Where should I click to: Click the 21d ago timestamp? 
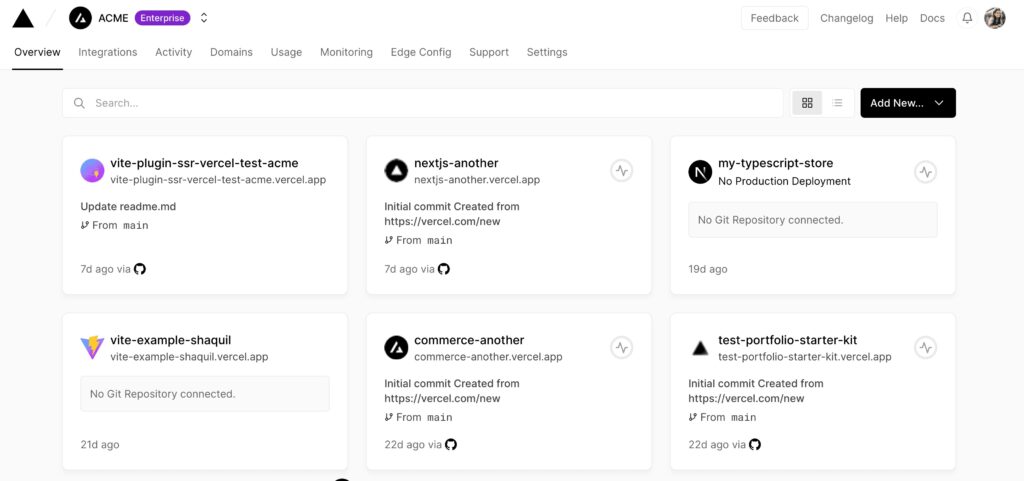100,445
